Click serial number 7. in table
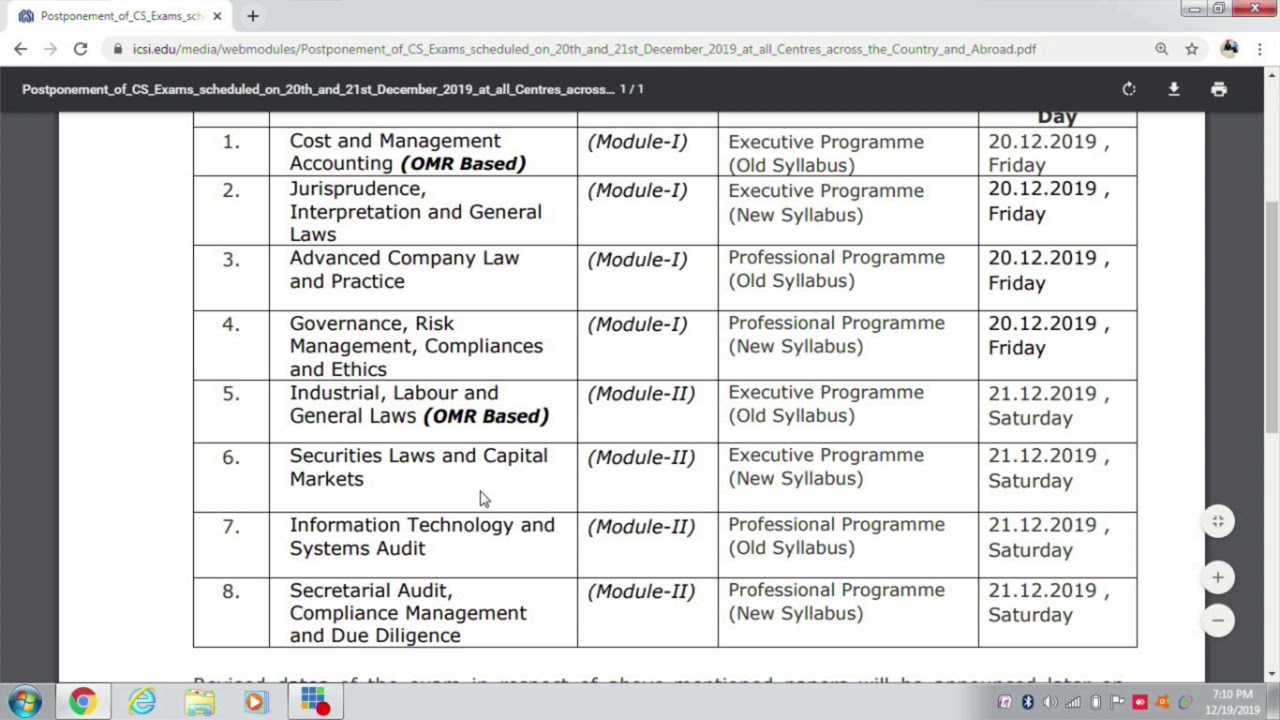 click(231, 526)
